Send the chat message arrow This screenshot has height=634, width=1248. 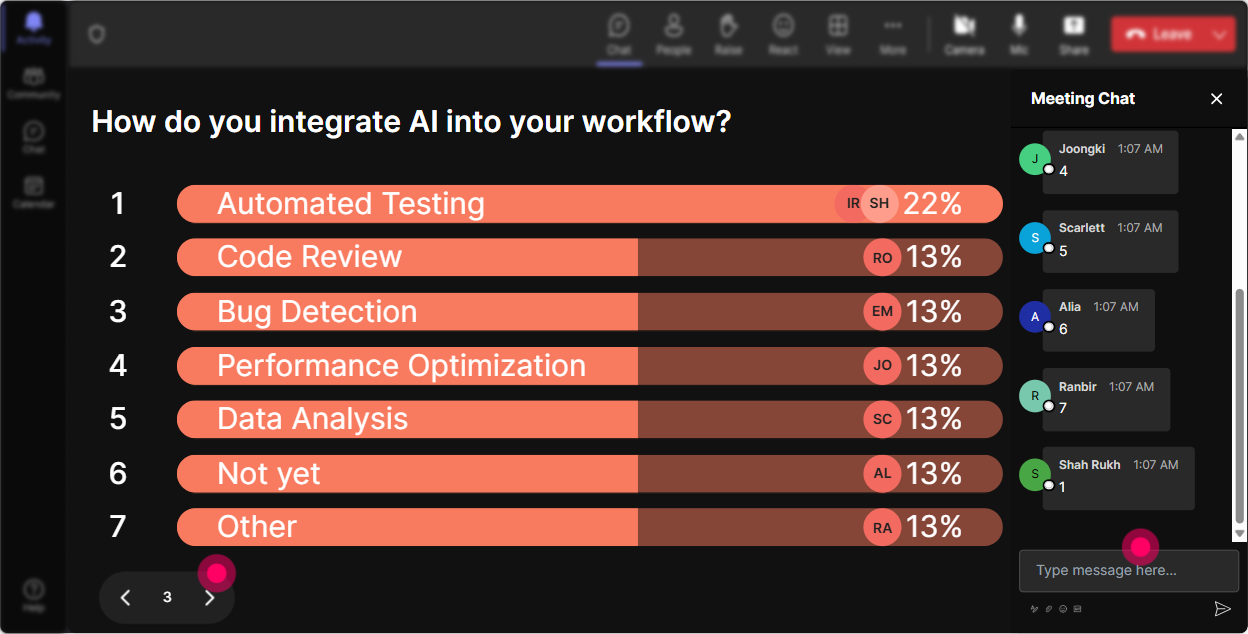click(1222, 608)
